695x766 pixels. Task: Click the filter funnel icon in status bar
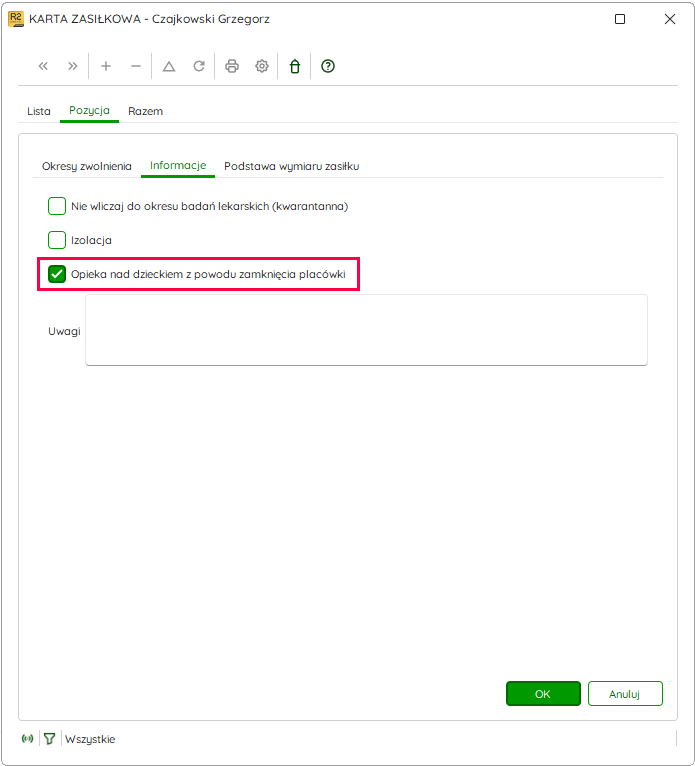click(x=49, y=739)
